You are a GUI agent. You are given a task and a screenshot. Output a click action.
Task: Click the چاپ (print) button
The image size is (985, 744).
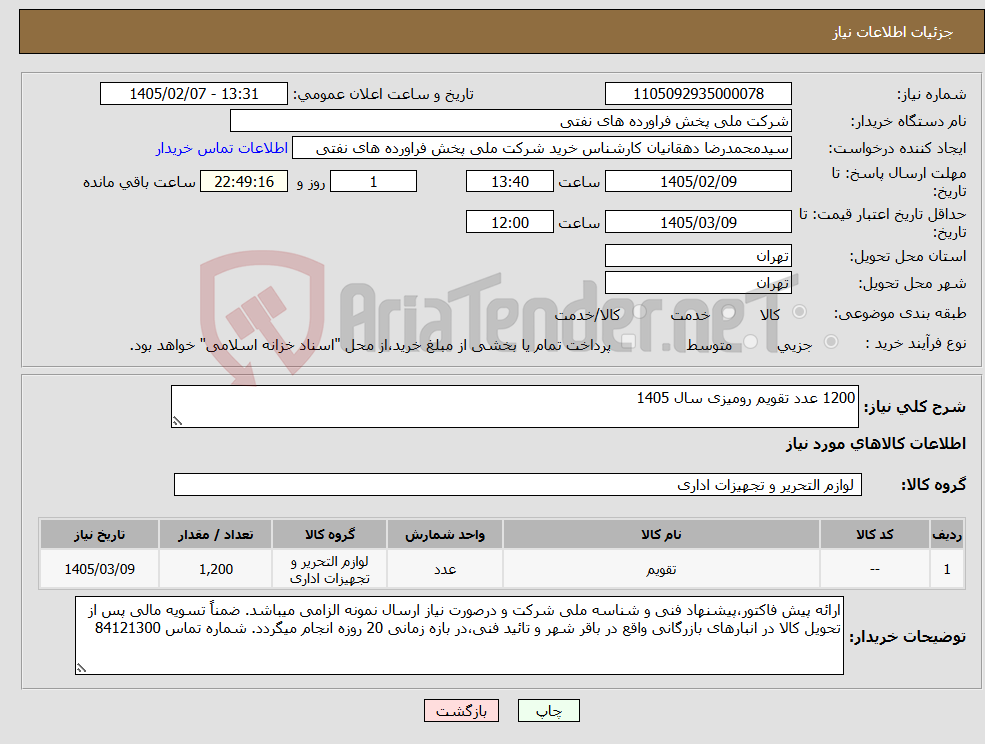pyautogui.click(x=548, y=711)
